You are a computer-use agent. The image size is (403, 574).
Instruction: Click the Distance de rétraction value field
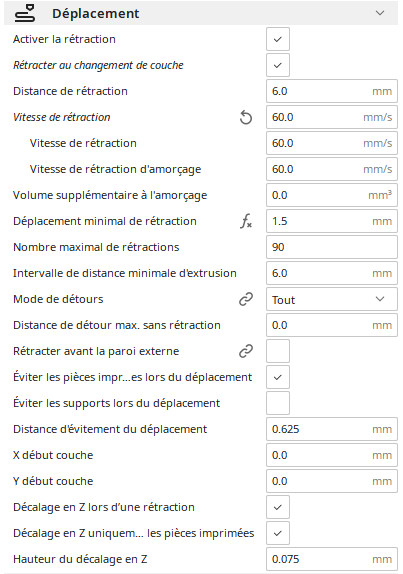[x=332, y=91]
